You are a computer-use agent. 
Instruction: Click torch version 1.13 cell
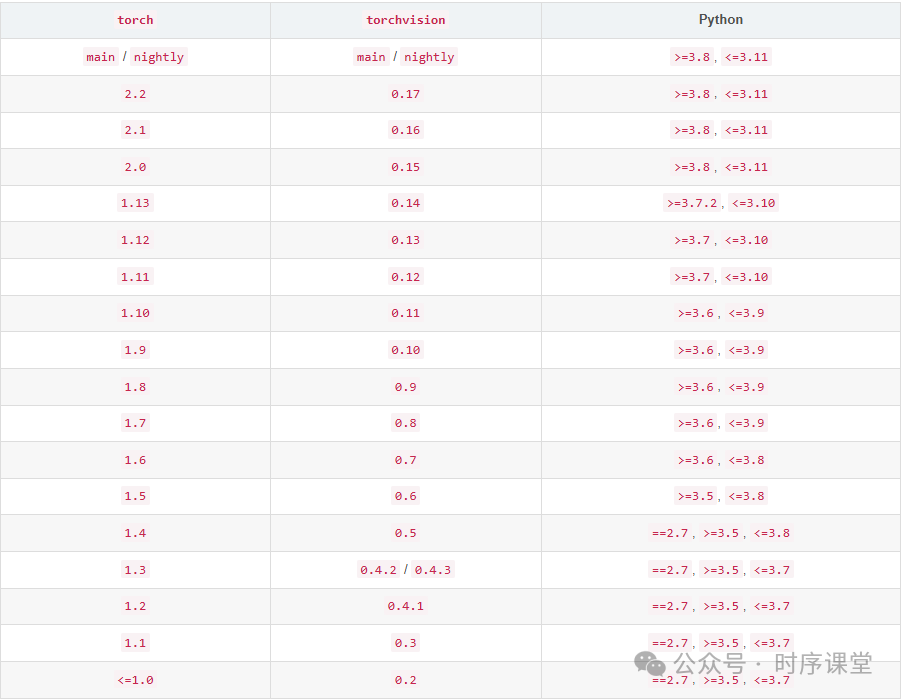pos(135,203)
